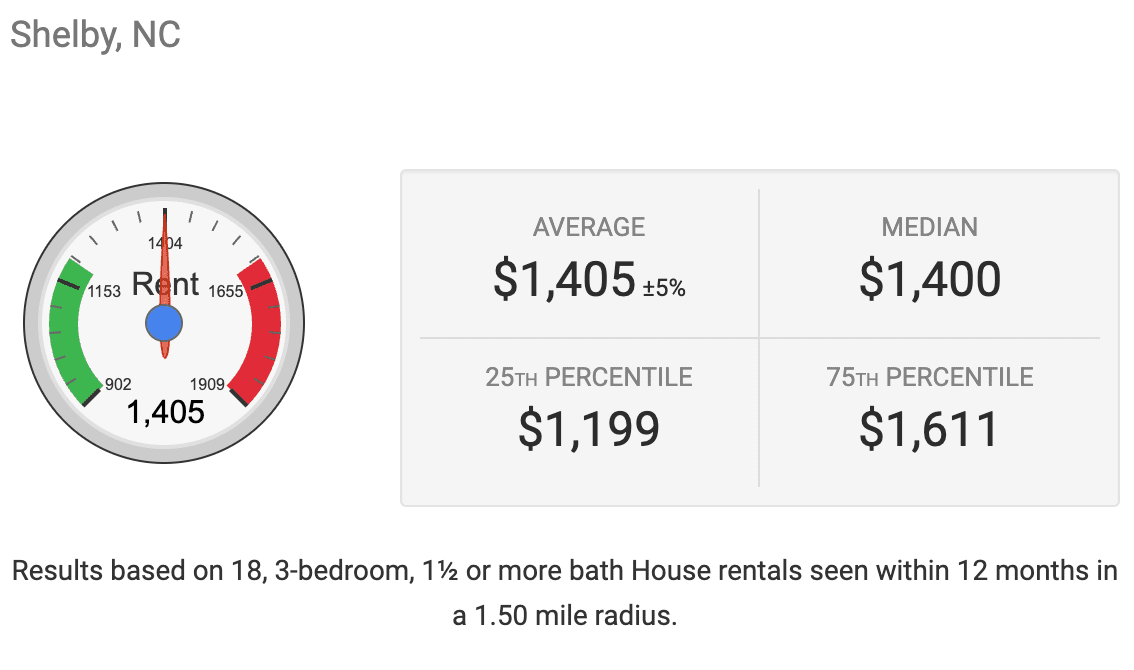Click the ±5% margin indicator

pos(665,288)
